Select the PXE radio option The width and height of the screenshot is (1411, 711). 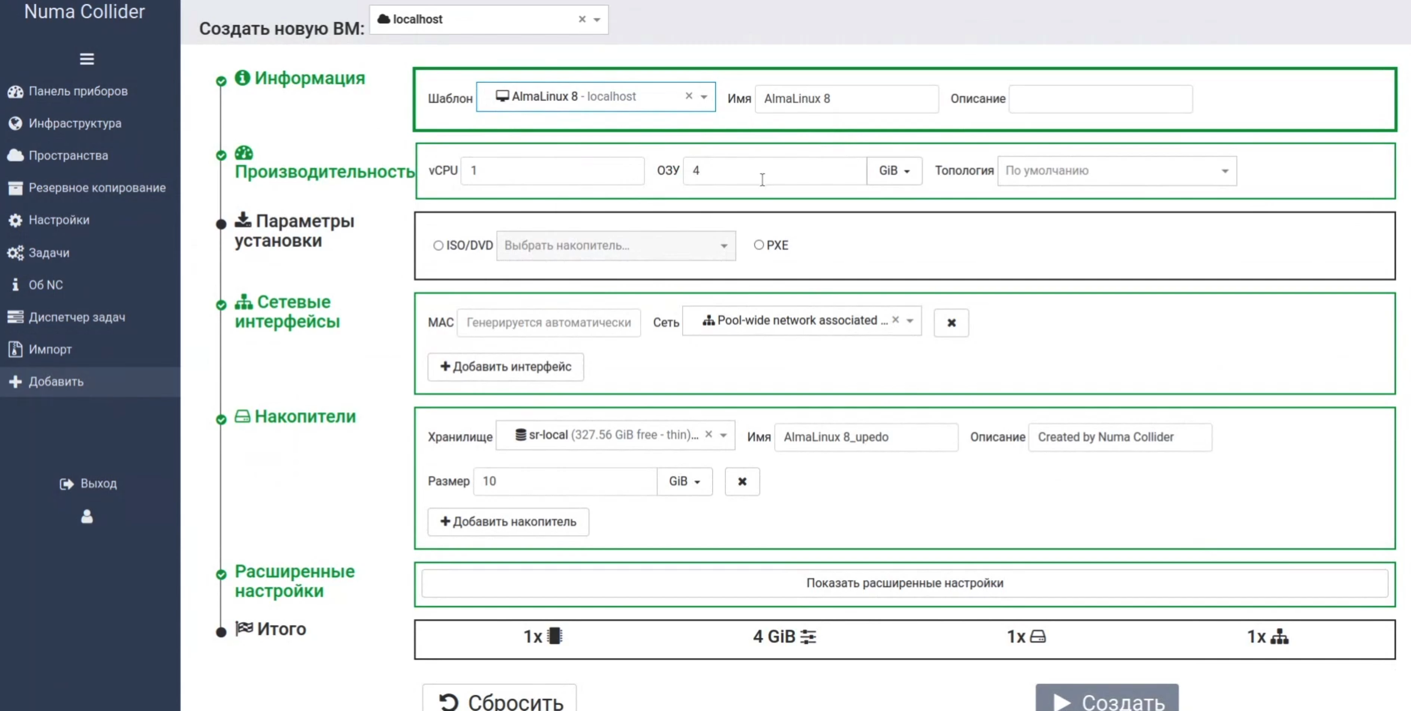pyautogui.click(x=759, y=245)
